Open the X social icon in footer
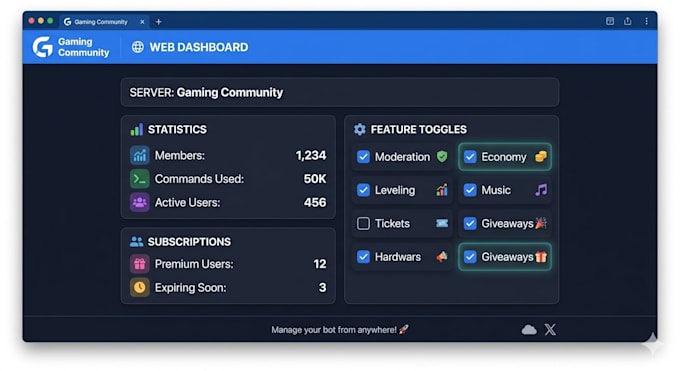 click(550, 330)
